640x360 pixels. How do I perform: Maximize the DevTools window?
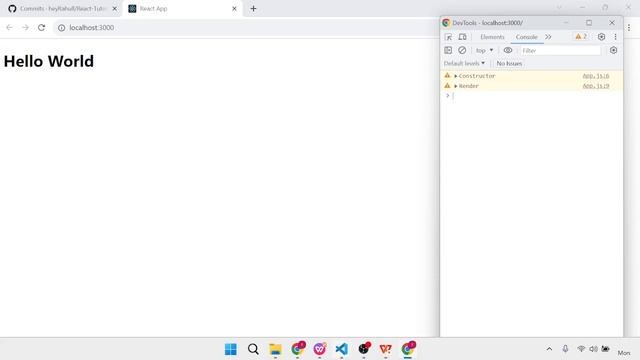point(589,23)
